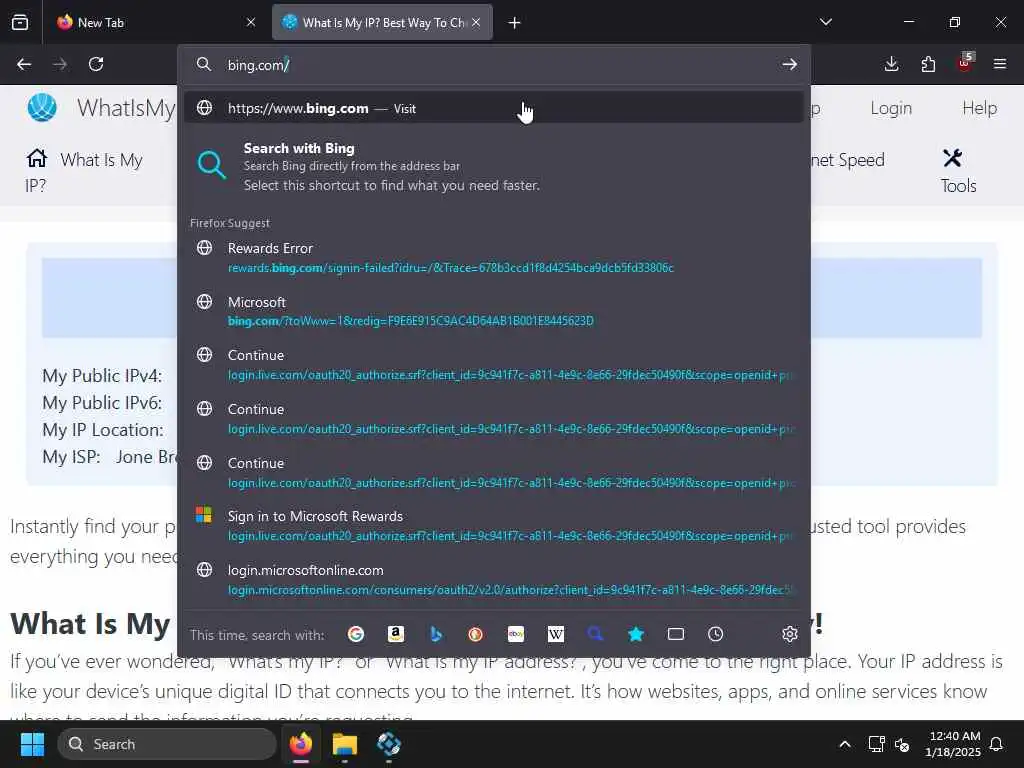
Task: Visit https://www.bing.com suggestion
Action: click(494, 108)
